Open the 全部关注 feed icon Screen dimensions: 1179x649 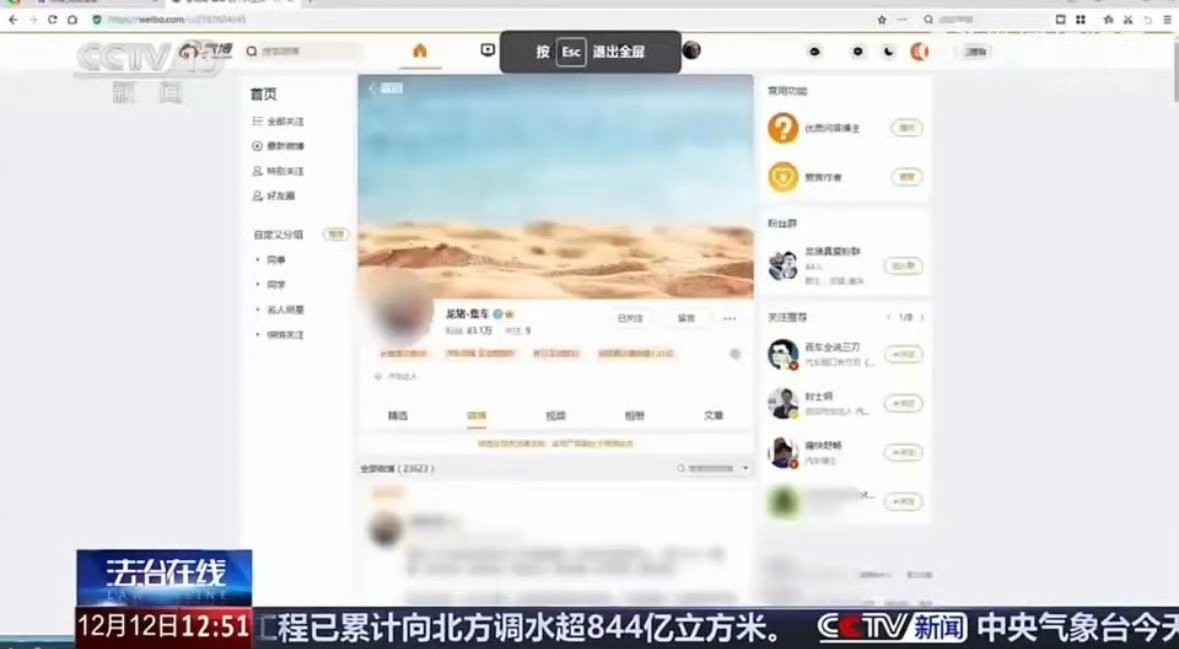[x=256, y=120]
